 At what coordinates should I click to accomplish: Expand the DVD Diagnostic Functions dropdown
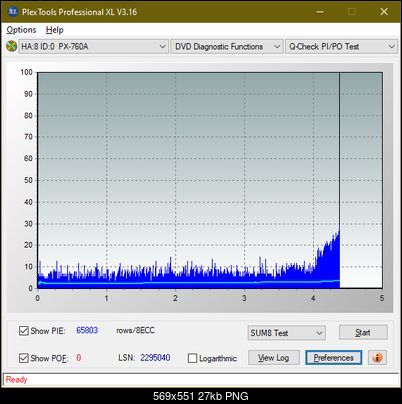click(226, 47)
